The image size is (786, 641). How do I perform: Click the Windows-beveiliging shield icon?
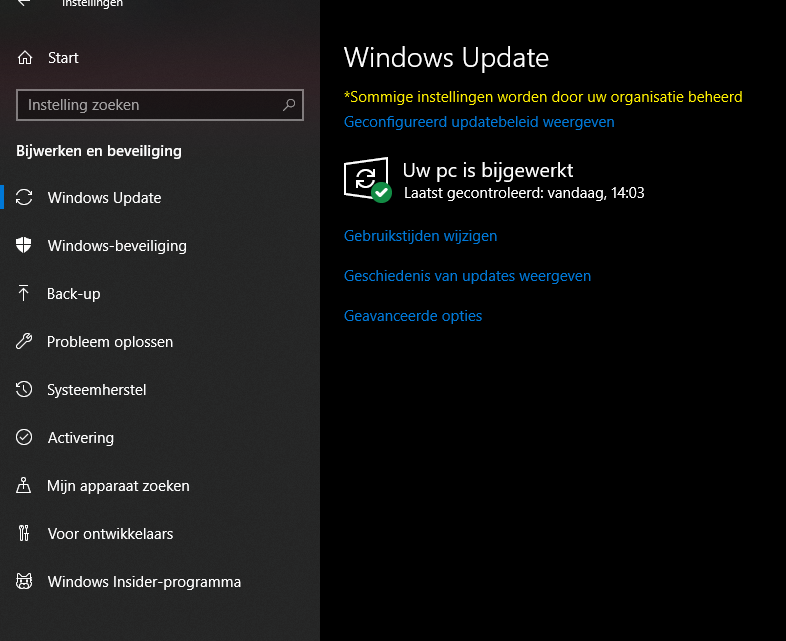point(24,245)
